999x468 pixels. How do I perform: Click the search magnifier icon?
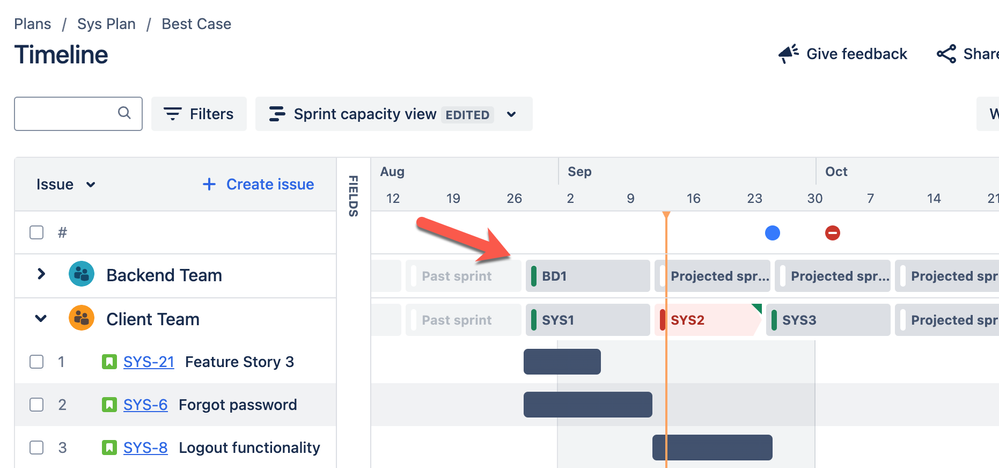pyautogui.click(x=125, y=113)
